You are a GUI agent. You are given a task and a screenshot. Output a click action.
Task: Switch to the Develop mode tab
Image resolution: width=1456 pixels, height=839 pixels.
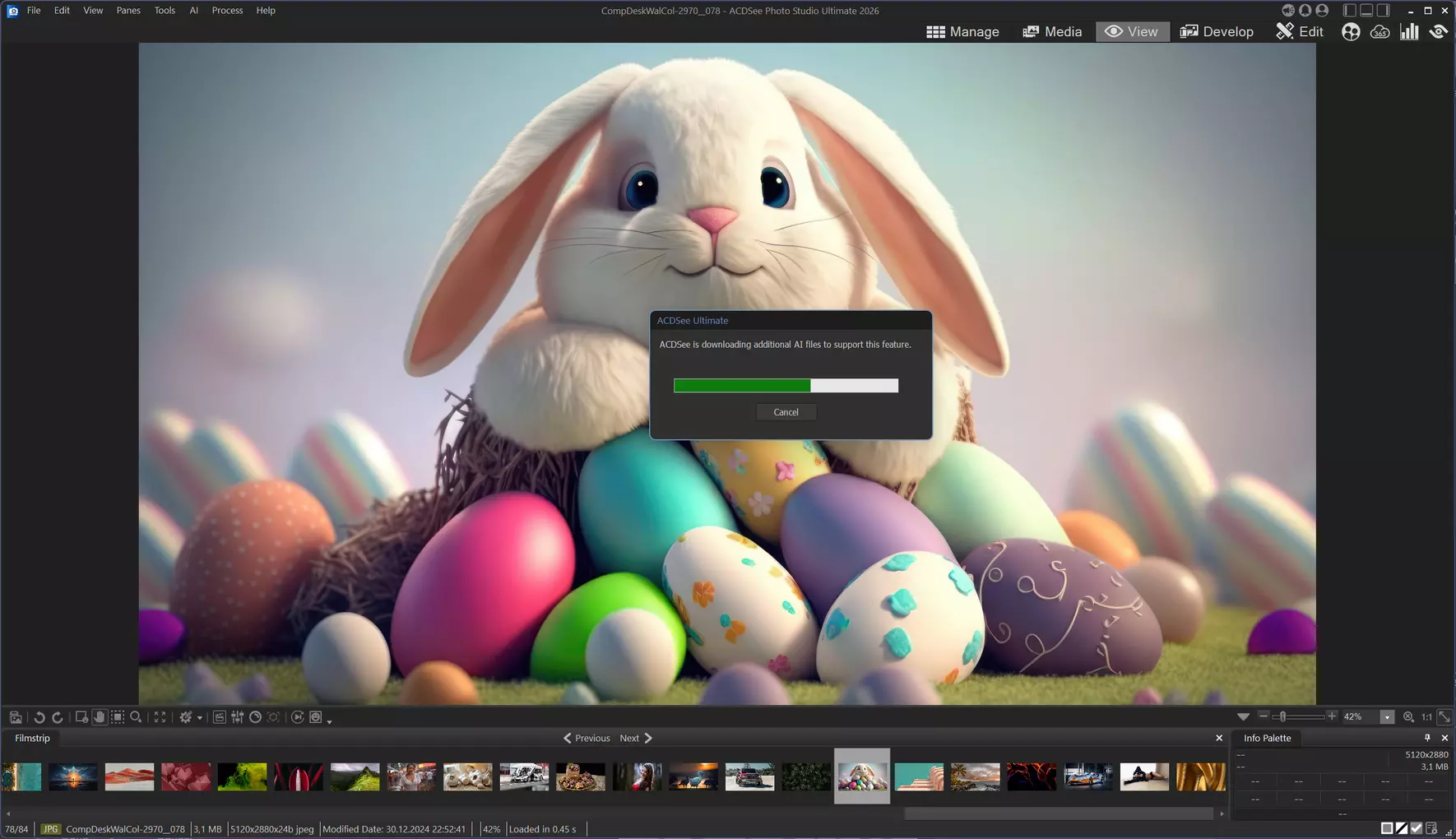point(1217,32)
